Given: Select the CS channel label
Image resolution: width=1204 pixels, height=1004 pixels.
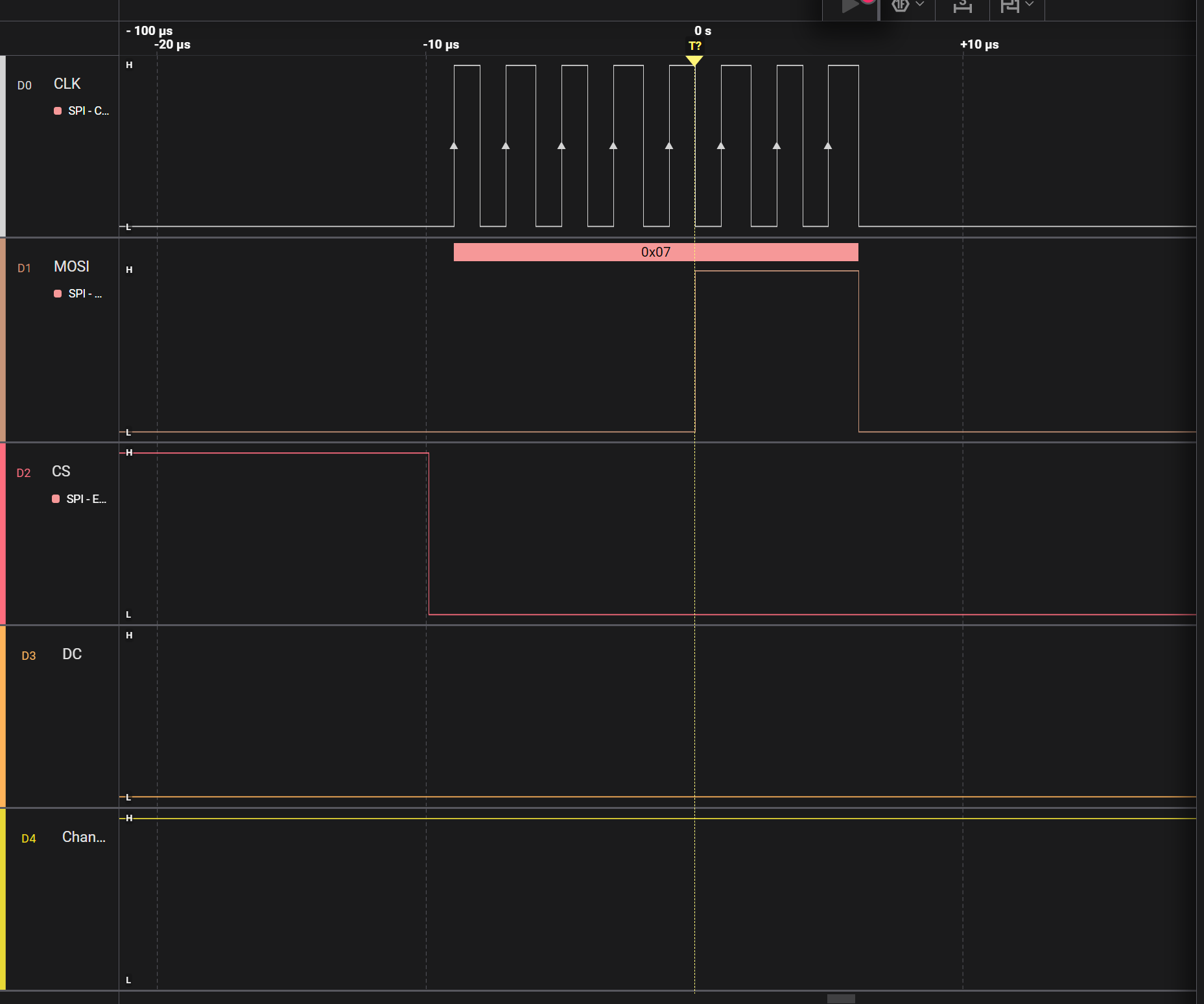Looking at the screenshot, I should point(61,472).
